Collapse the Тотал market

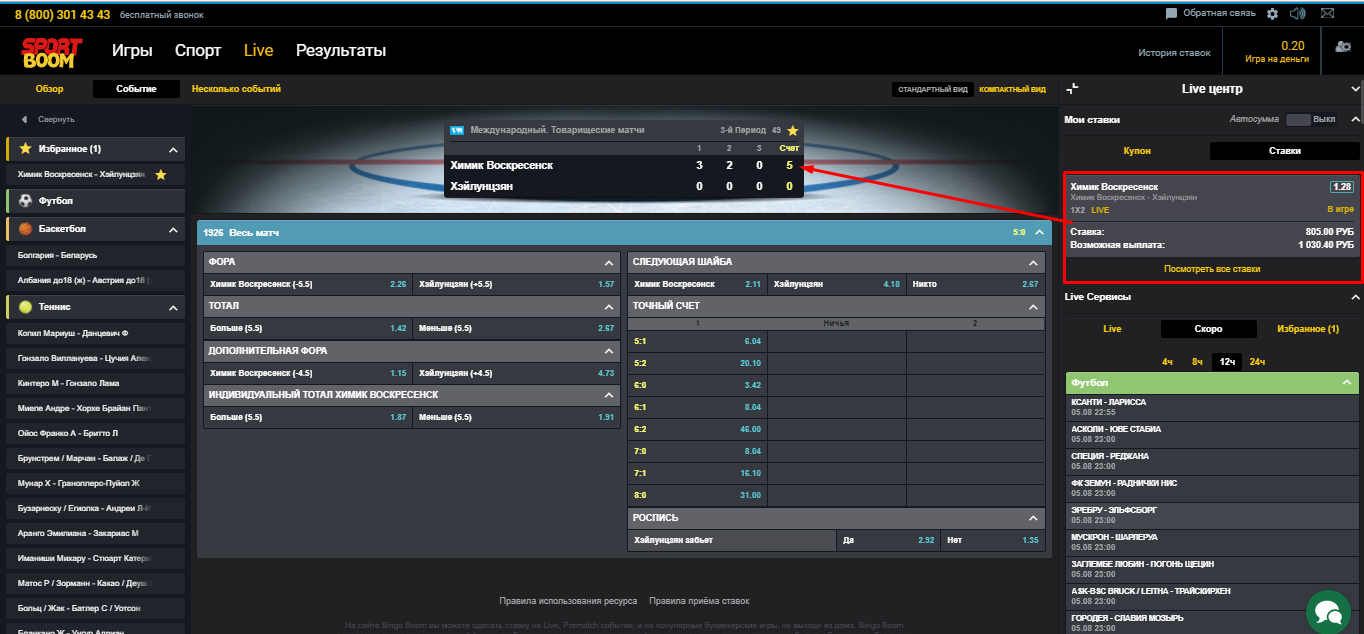(x=609, y=306)
